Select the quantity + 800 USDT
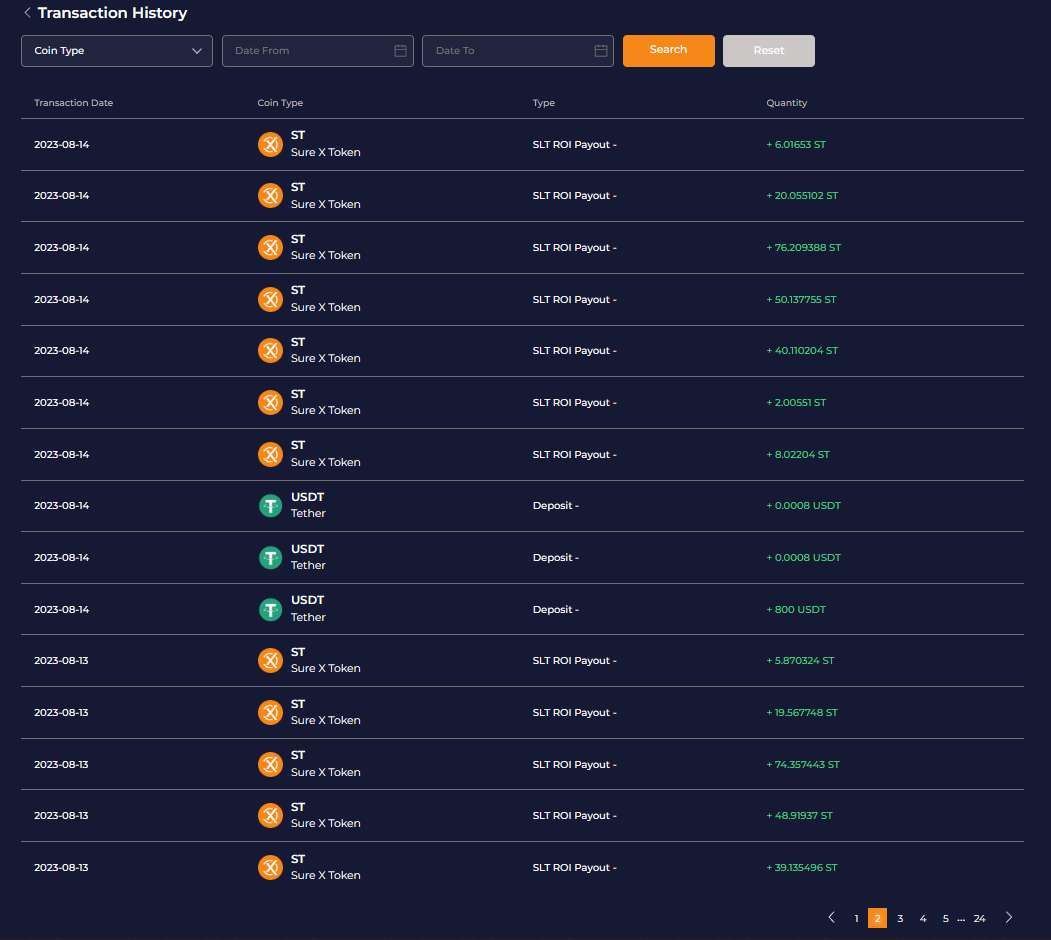The height and width of the screenshot is (940, 1051). pyautogui.click(x=796, y=609)
